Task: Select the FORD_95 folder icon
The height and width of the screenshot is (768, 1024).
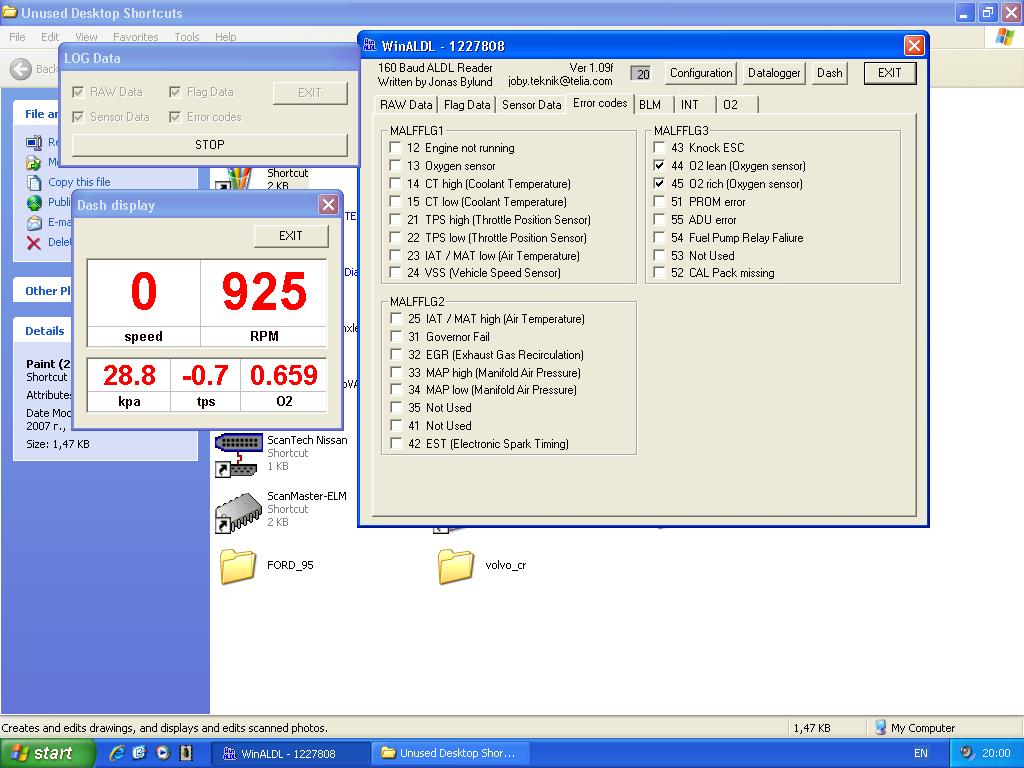Action: [x=238, y=566]
